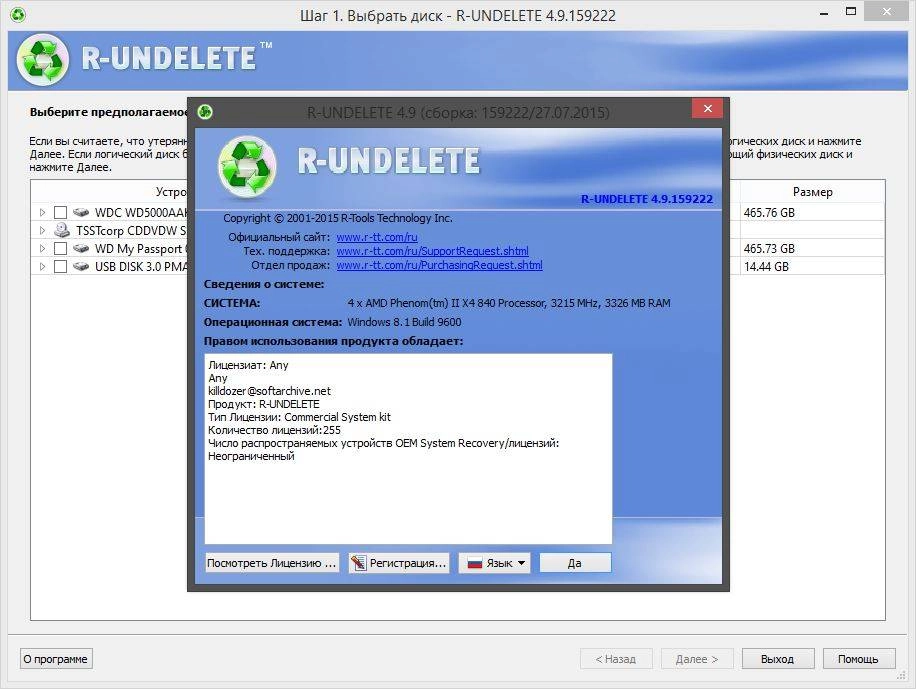Image resolution: width=916 pixels, height=689 pixels.
Task: Close the About dialog with red X
Action: 707,108
